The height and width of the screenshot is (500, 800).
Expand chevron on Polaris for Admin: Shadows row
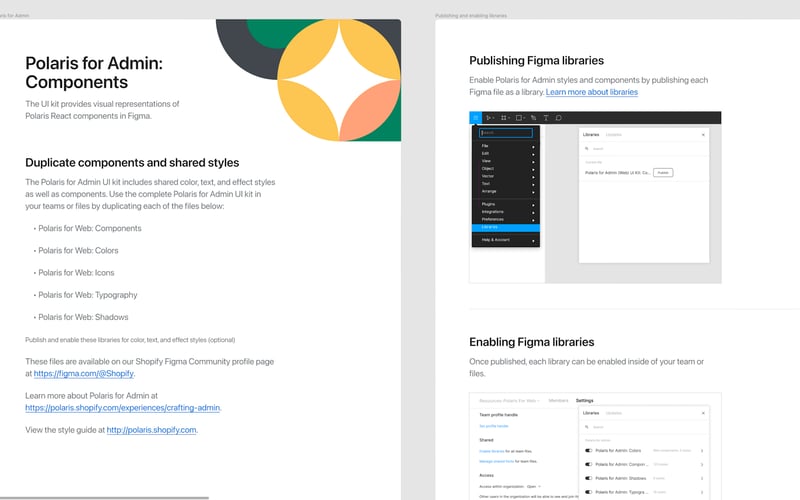point(702,478)
